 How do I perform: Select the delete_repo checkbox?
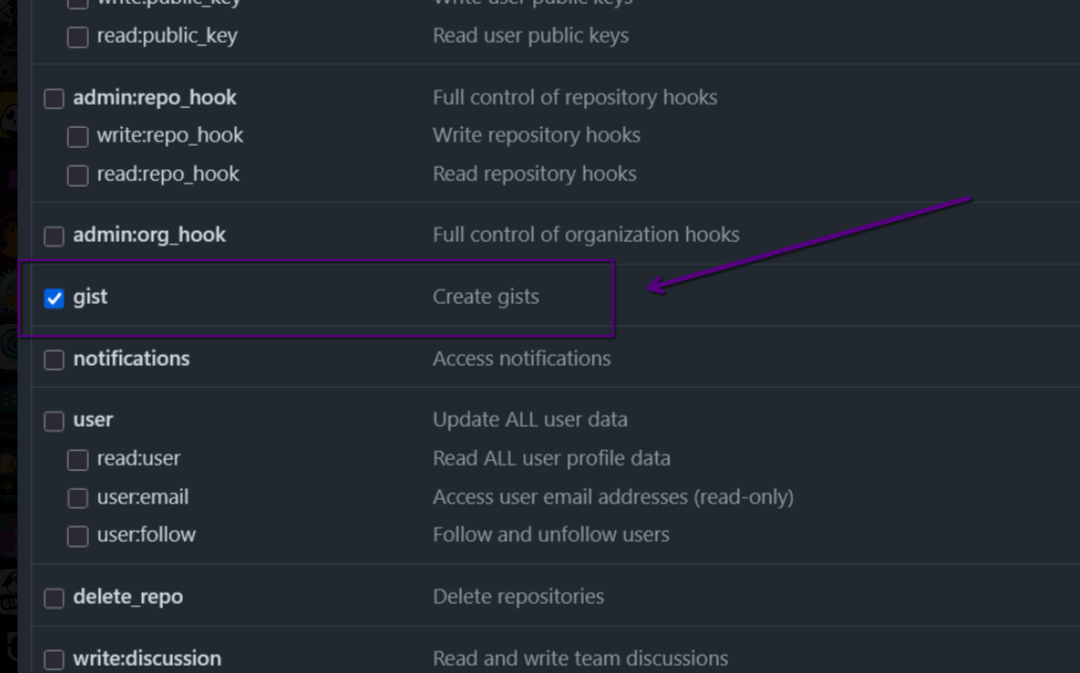[54, 598]
